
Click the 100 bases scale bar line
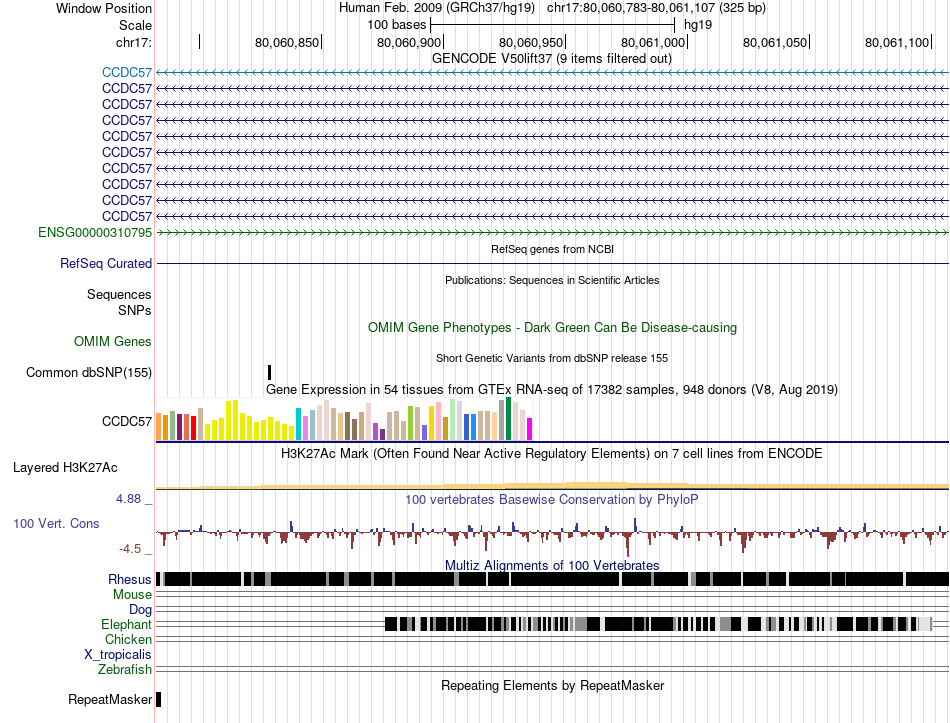click(x=553, y=25)
